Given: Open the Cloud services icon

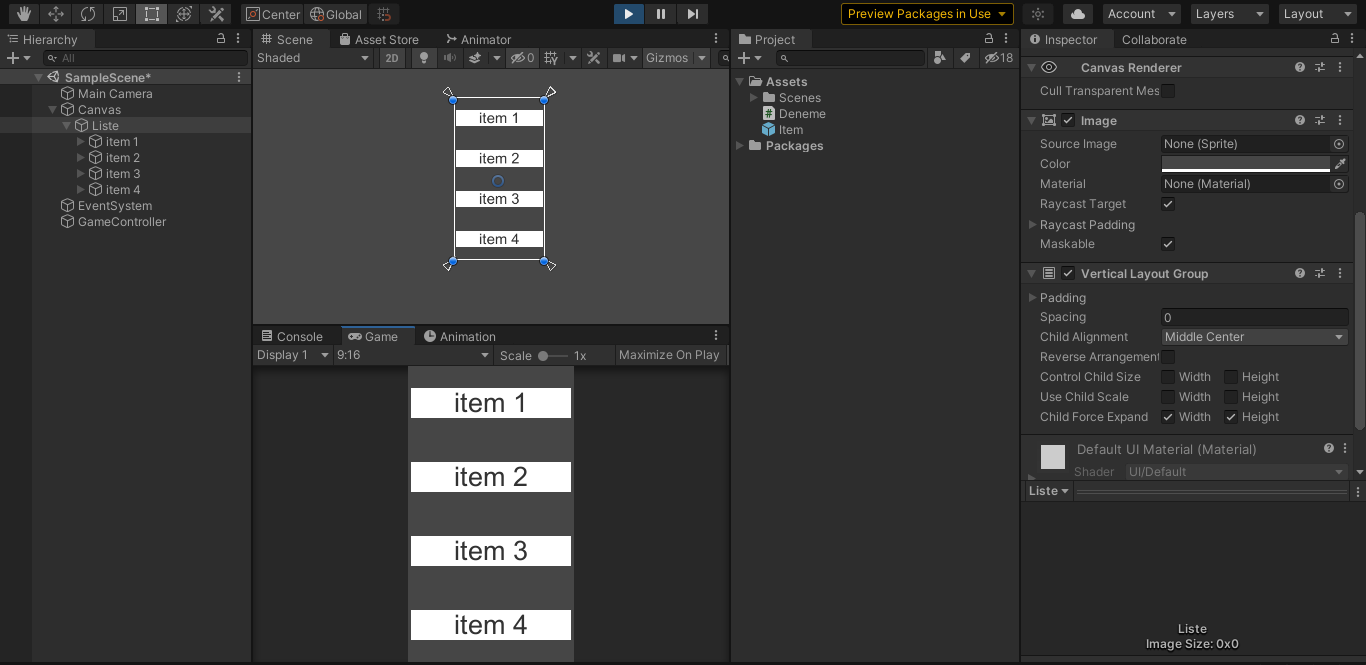Looking at the screenshot, I should point(1077,14).
